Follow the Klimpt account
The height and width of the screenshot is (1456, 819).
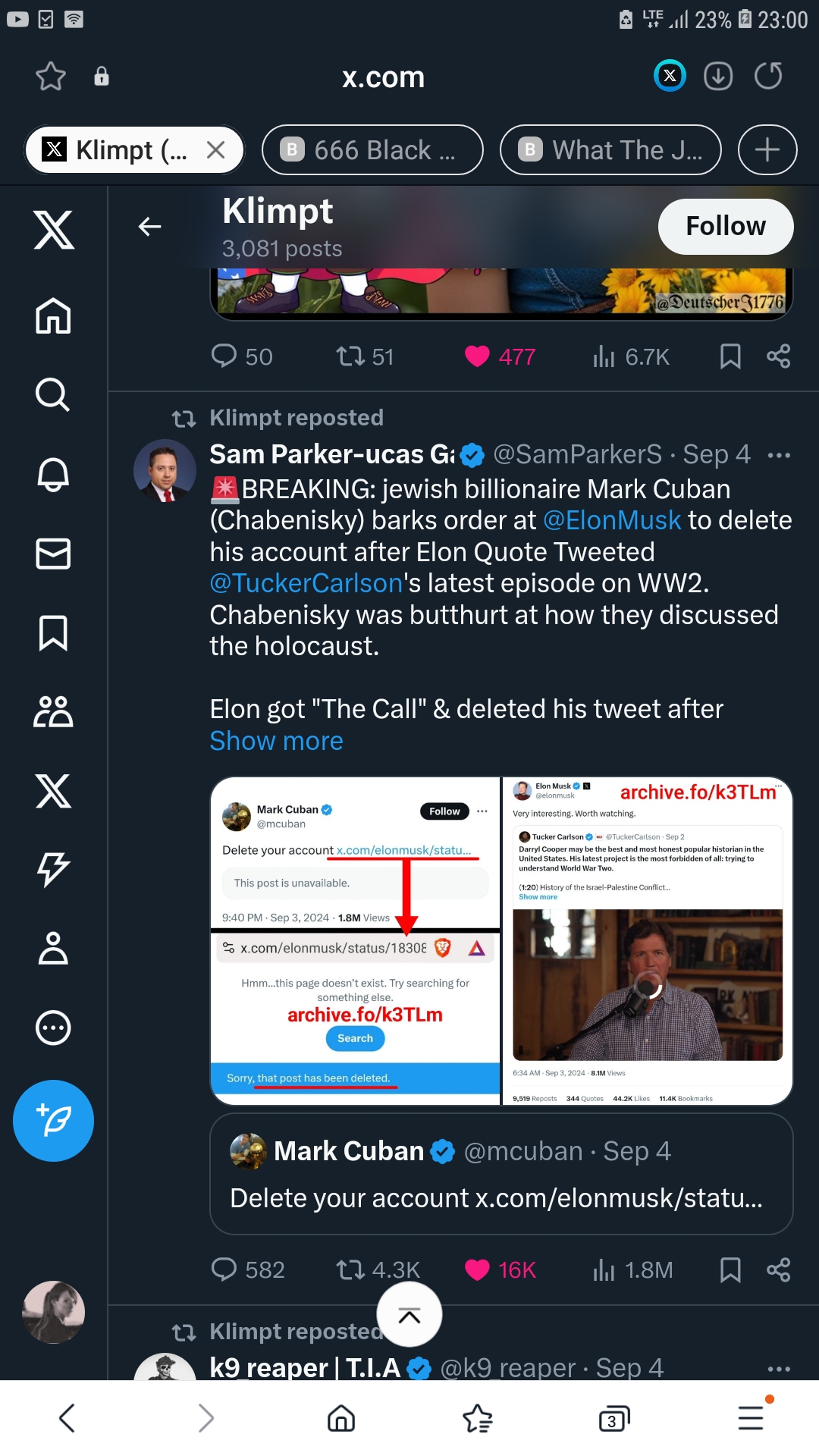click(x=726, y=226)
